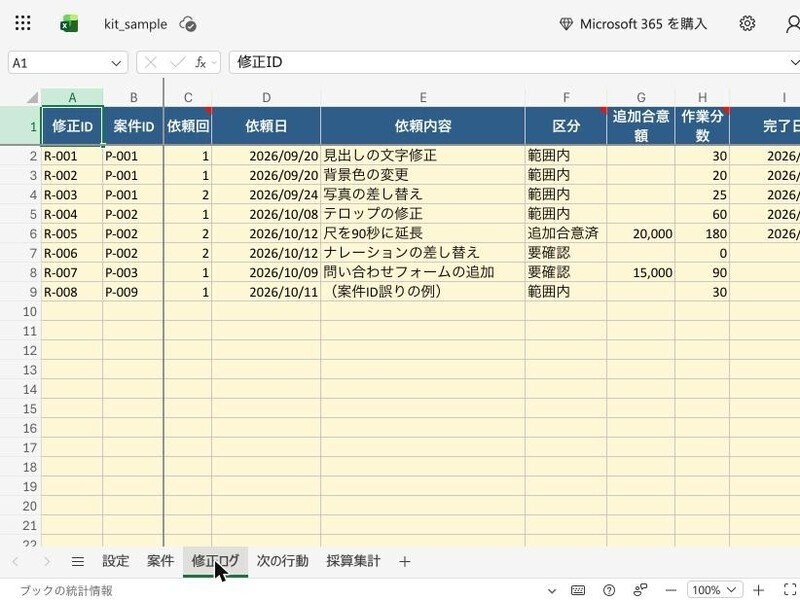Go to next sheet tab arrow
This screenshot has height=600, width=800.
[x=47, y=562]
